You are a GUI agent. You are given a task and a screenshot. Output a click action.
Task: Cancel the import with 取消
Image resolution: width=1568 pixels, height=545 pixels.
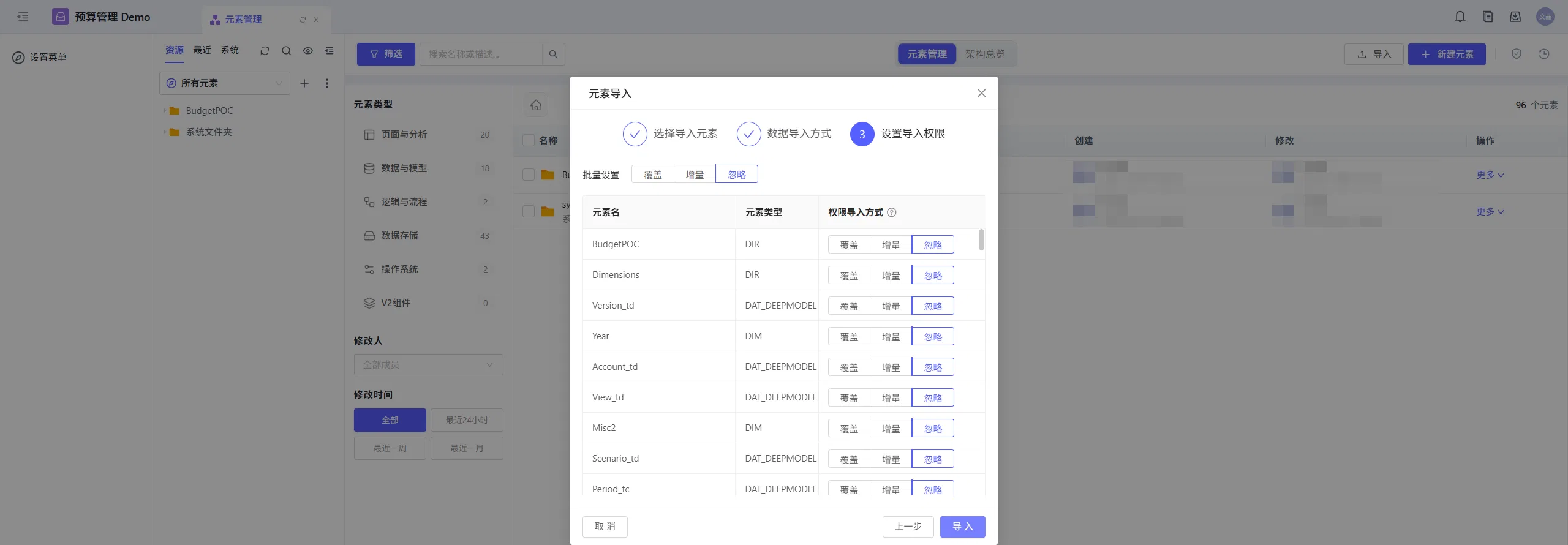[x=605, y=527]
